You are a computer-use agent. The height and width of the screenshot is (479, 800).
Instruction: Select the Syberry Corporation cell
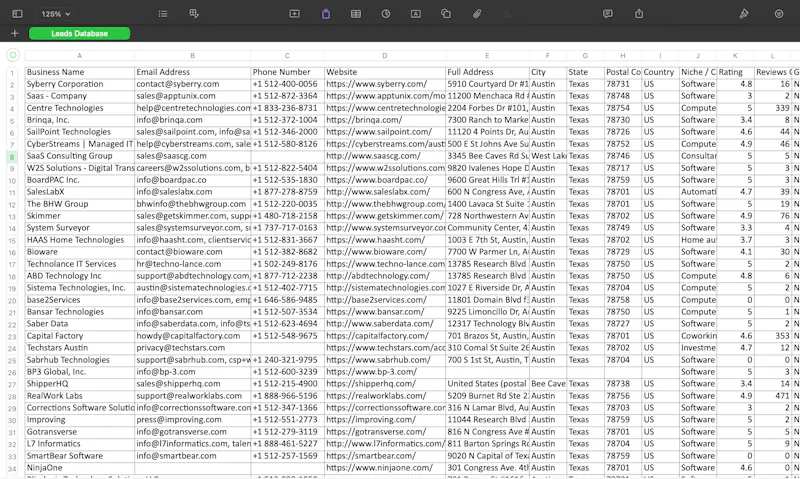coord(80,84)
